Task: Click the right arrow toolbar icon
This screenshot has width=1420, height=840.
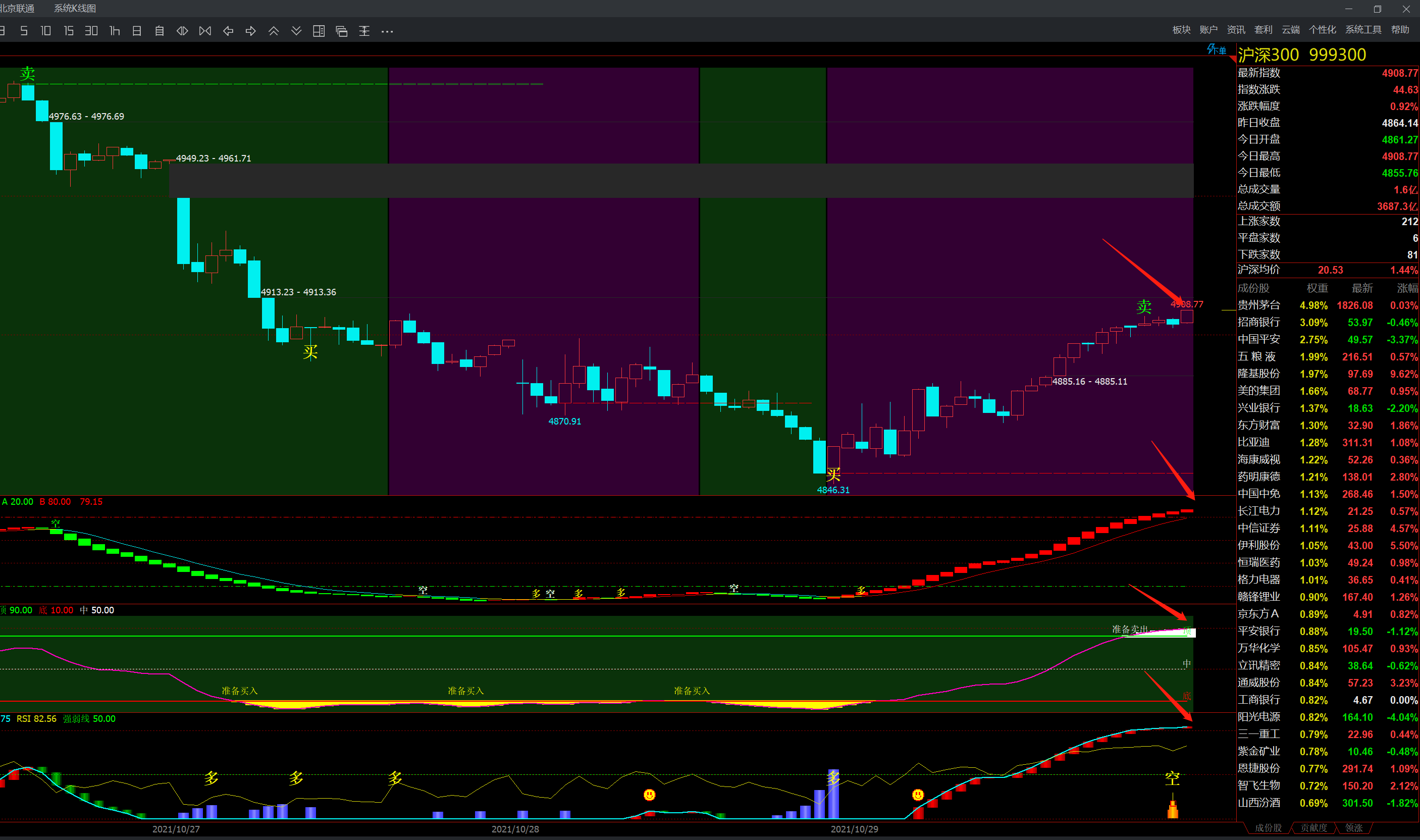Action: (251, 31)
